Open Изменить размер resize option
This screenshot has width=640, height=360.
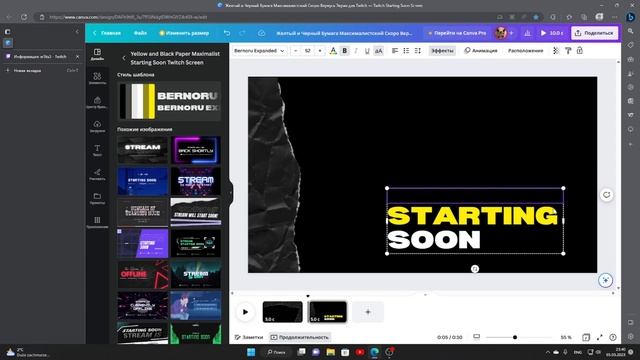pos(184,33)
